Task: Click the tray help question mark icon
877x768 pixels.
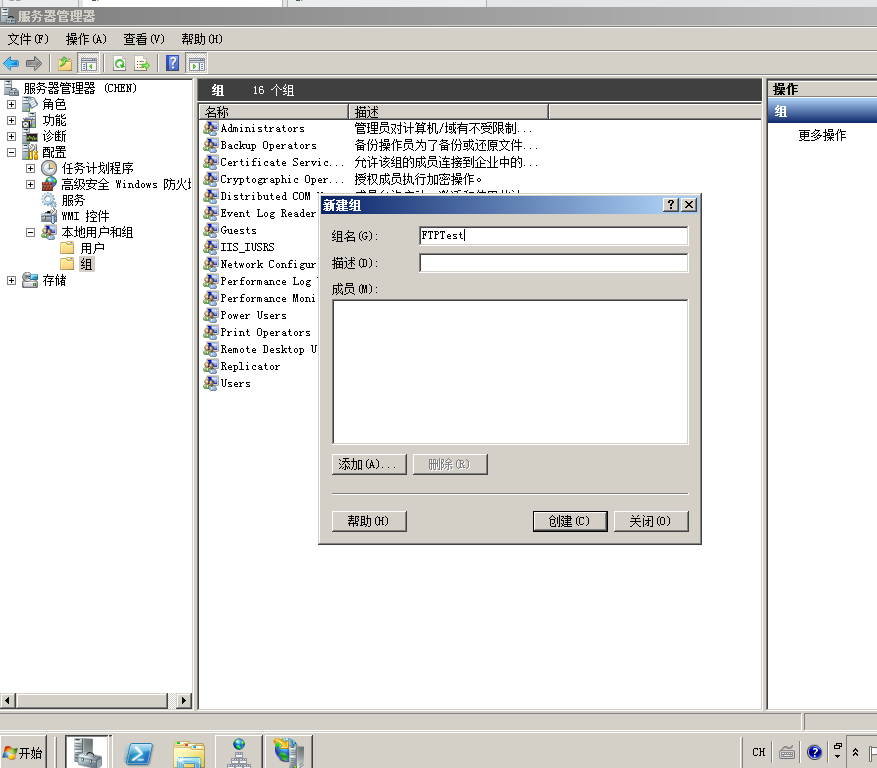Action: (814, 752)
